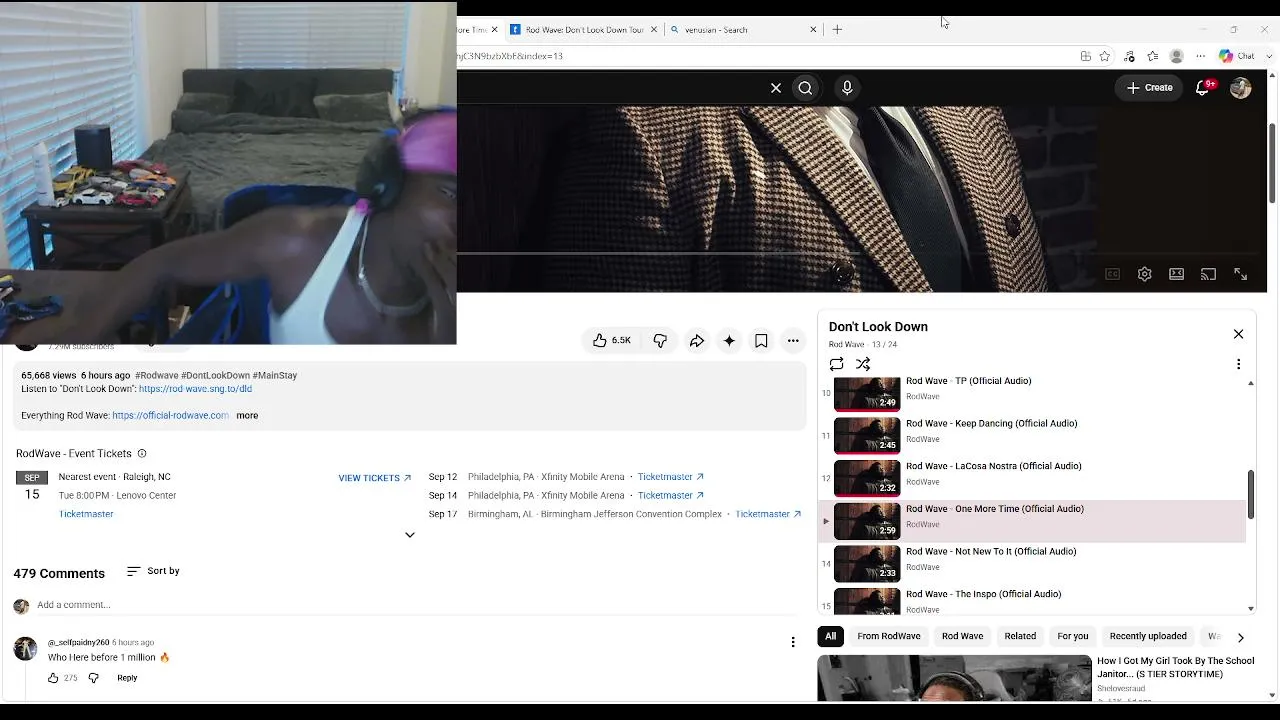The image size is (1280, 720).
Task: Cast the video to a TV
Action: (1208, 274)
